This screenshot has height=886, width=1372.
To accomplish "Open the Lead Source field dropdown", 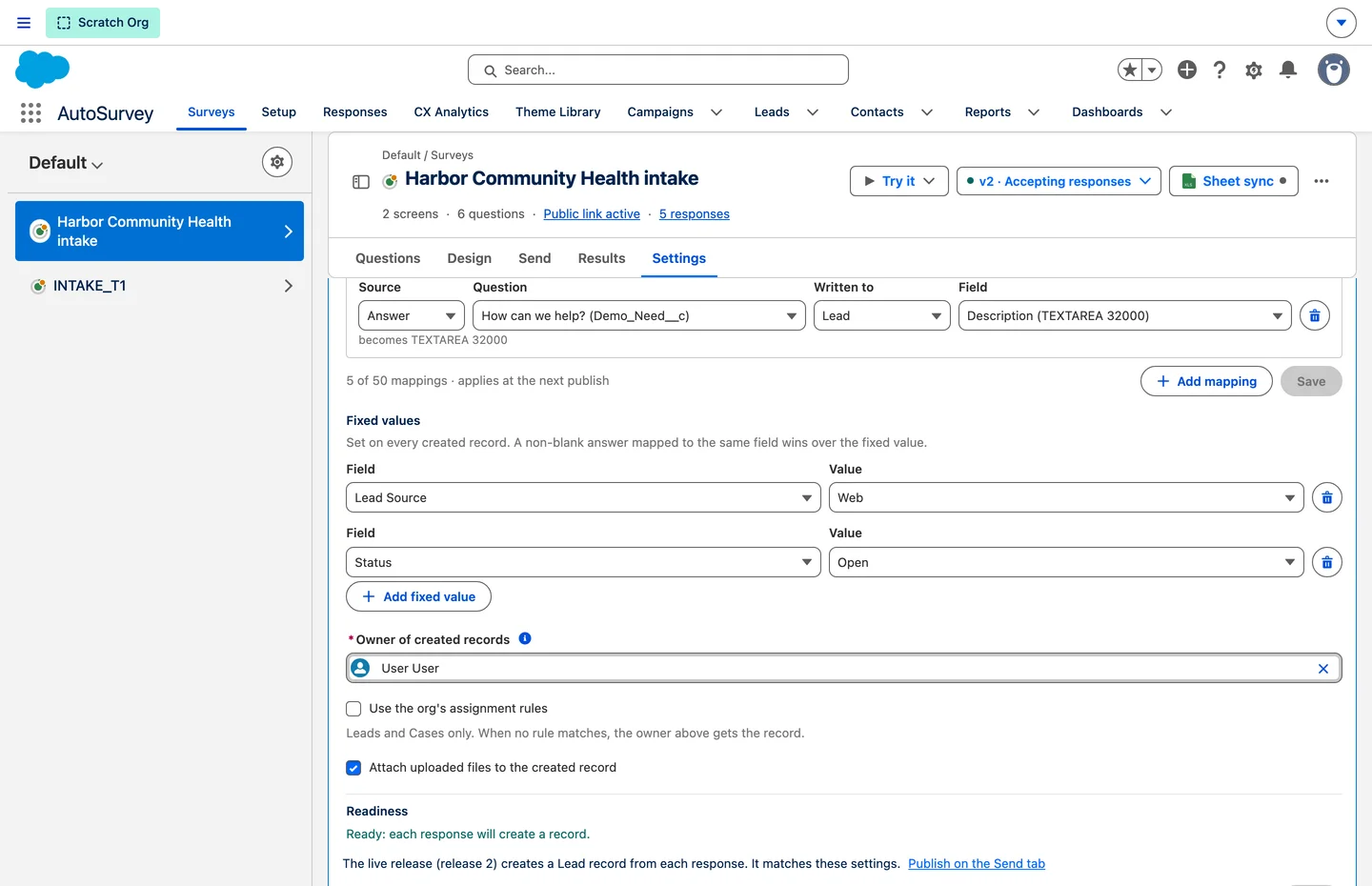I will pyautogui.click(x=583, y=497).
